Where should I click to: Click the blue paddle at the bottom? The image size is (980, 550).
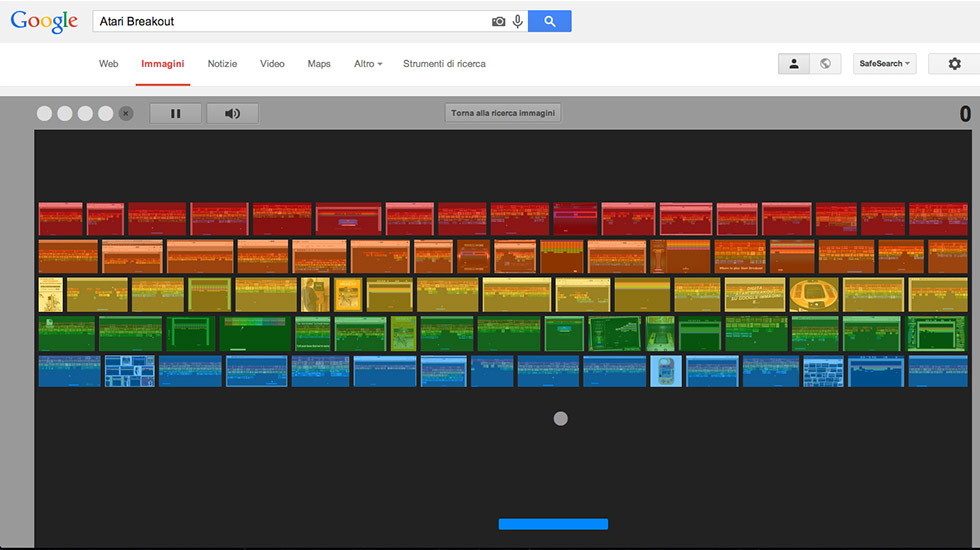[x=553, y=524]
